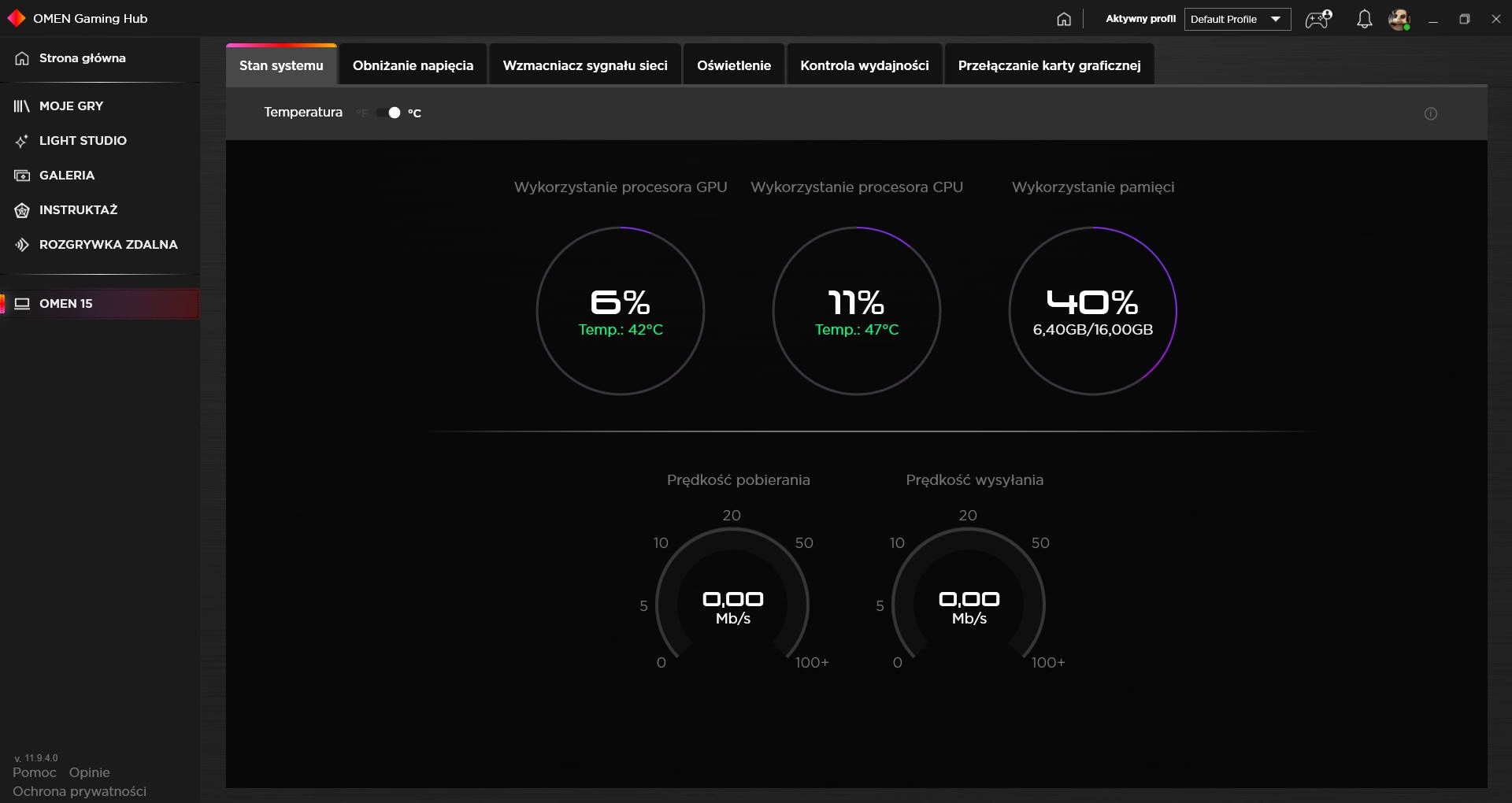Click the CPU usage 11% gauge
The width and height of the screenshot is (1512, 803).
[857, 311]
